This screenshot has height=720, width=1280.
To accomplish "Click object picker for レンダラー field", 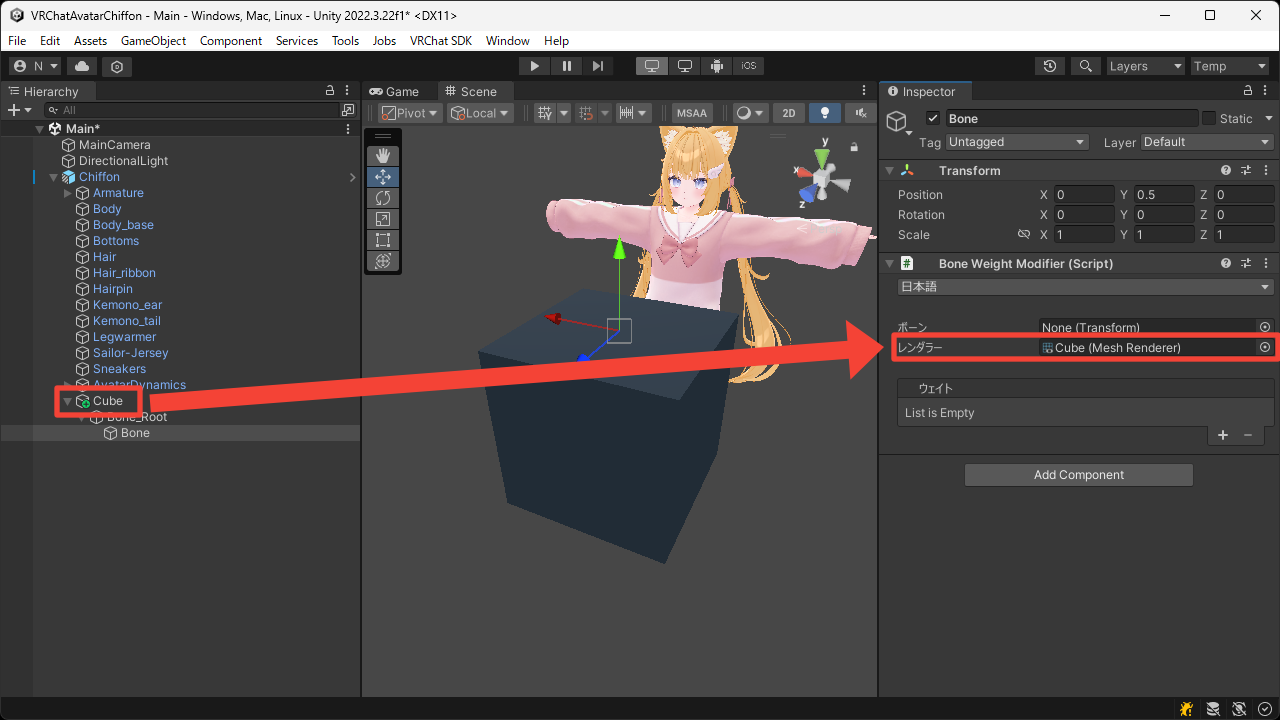I will click(x=1265, y=347).
